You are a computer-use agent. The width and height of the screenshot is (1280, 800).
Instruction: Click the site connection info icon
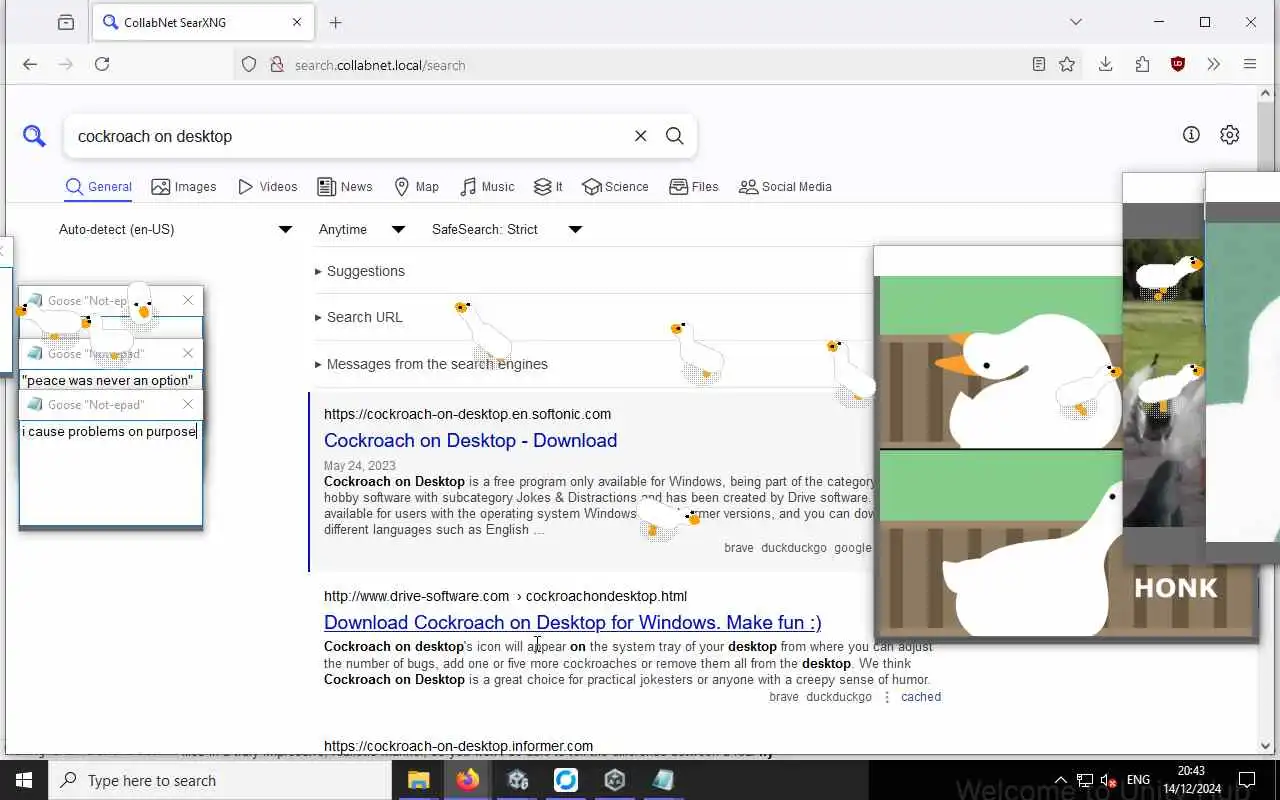[x=277, y=65]
